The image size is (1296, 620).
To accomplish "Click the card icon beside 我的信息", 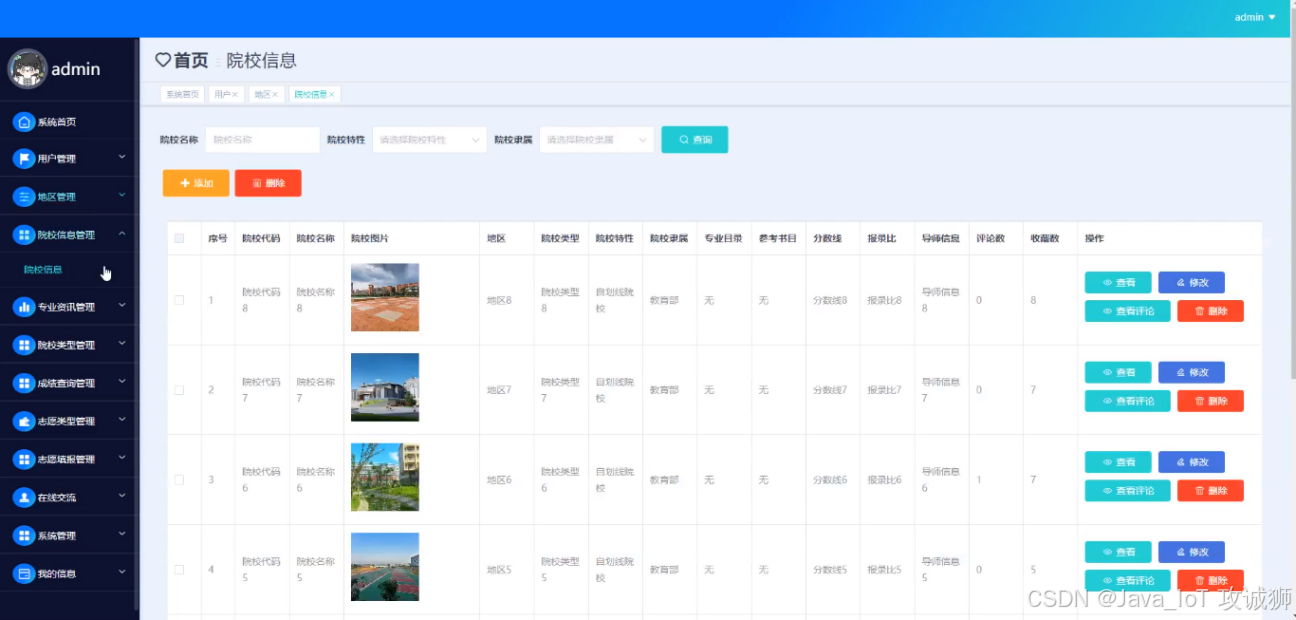I will (24, 574).
